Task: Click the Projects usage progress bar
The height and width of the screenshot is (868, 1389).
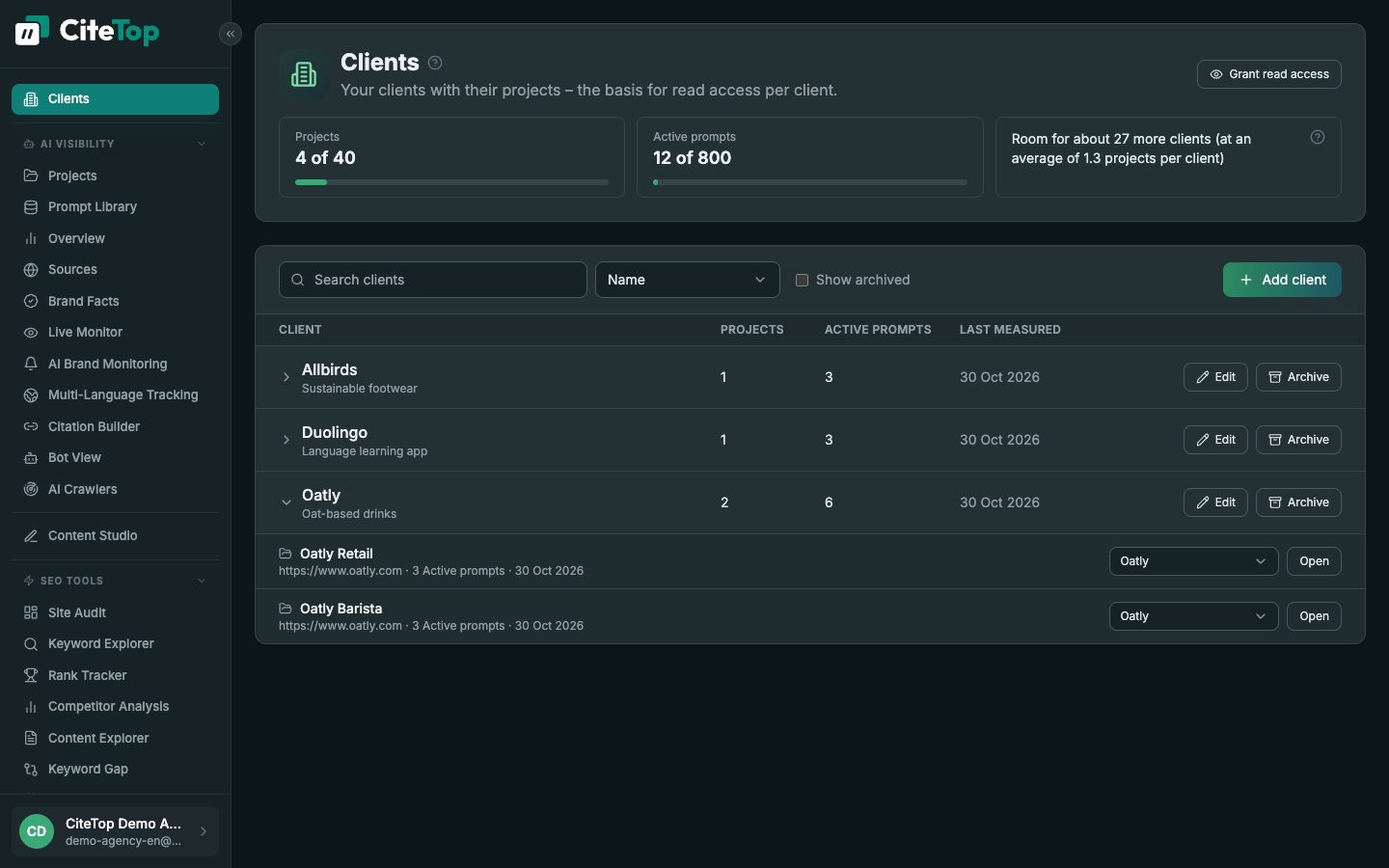Action: click(x=451, y=182)
